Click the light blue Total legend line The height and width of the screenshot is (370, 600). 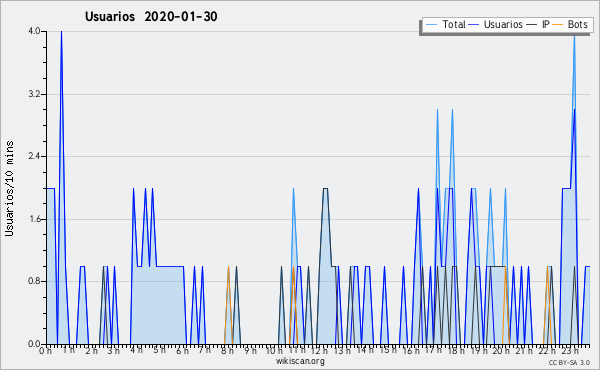click(x=431, y=25)
